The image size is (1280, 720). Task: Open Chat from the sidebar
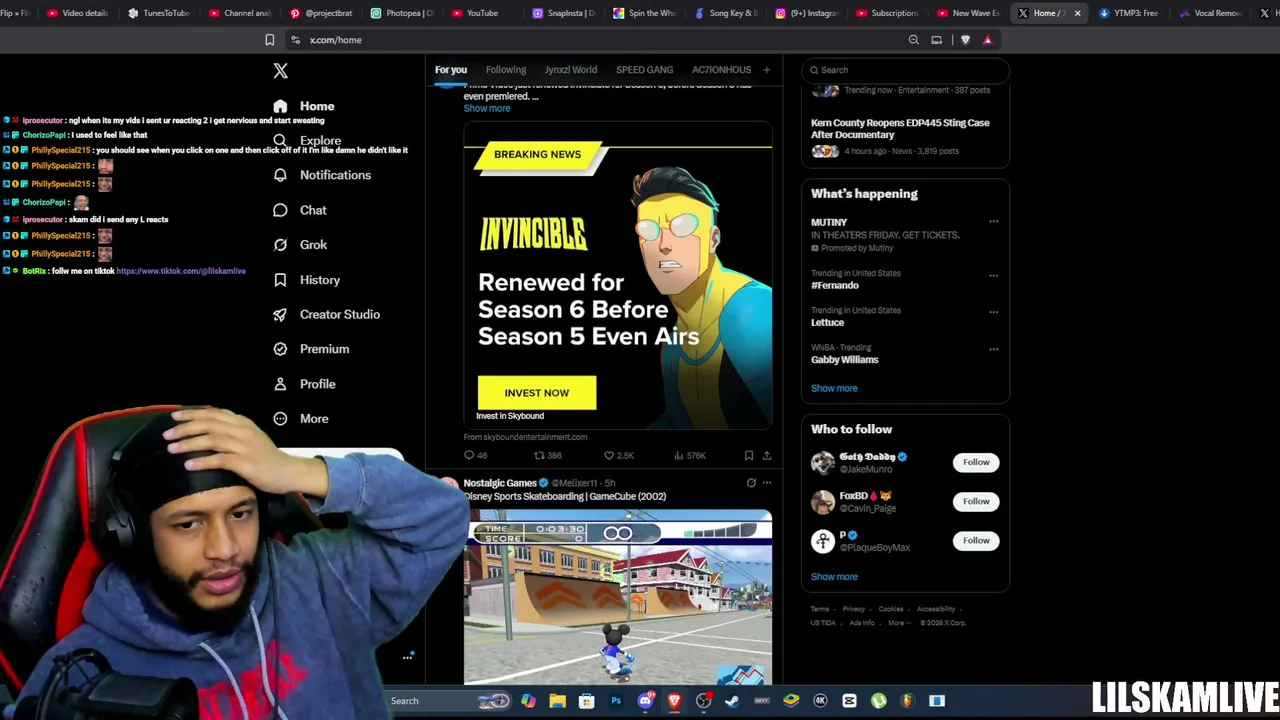(x=300, y=210)
